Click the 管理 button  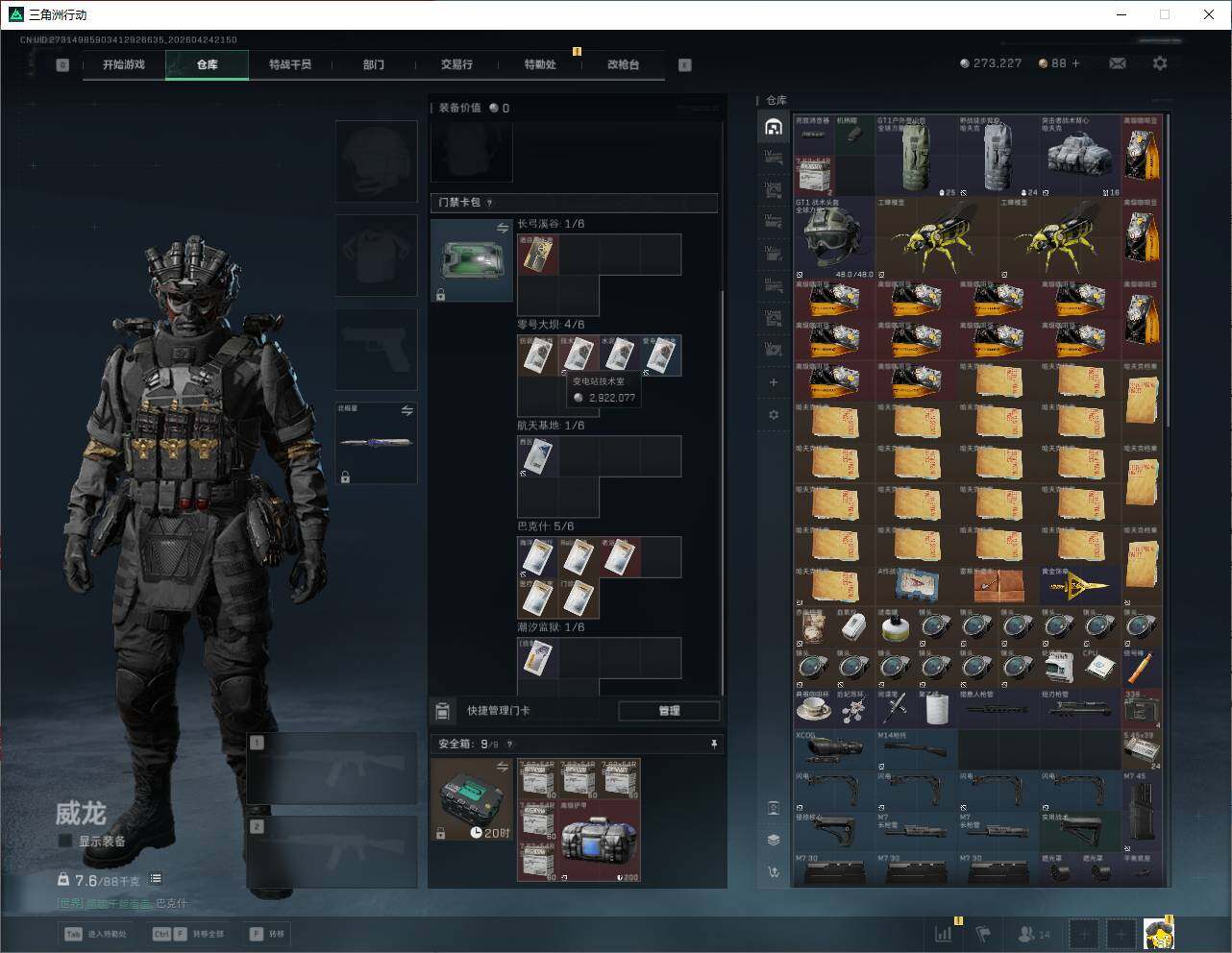click(669, 711)
